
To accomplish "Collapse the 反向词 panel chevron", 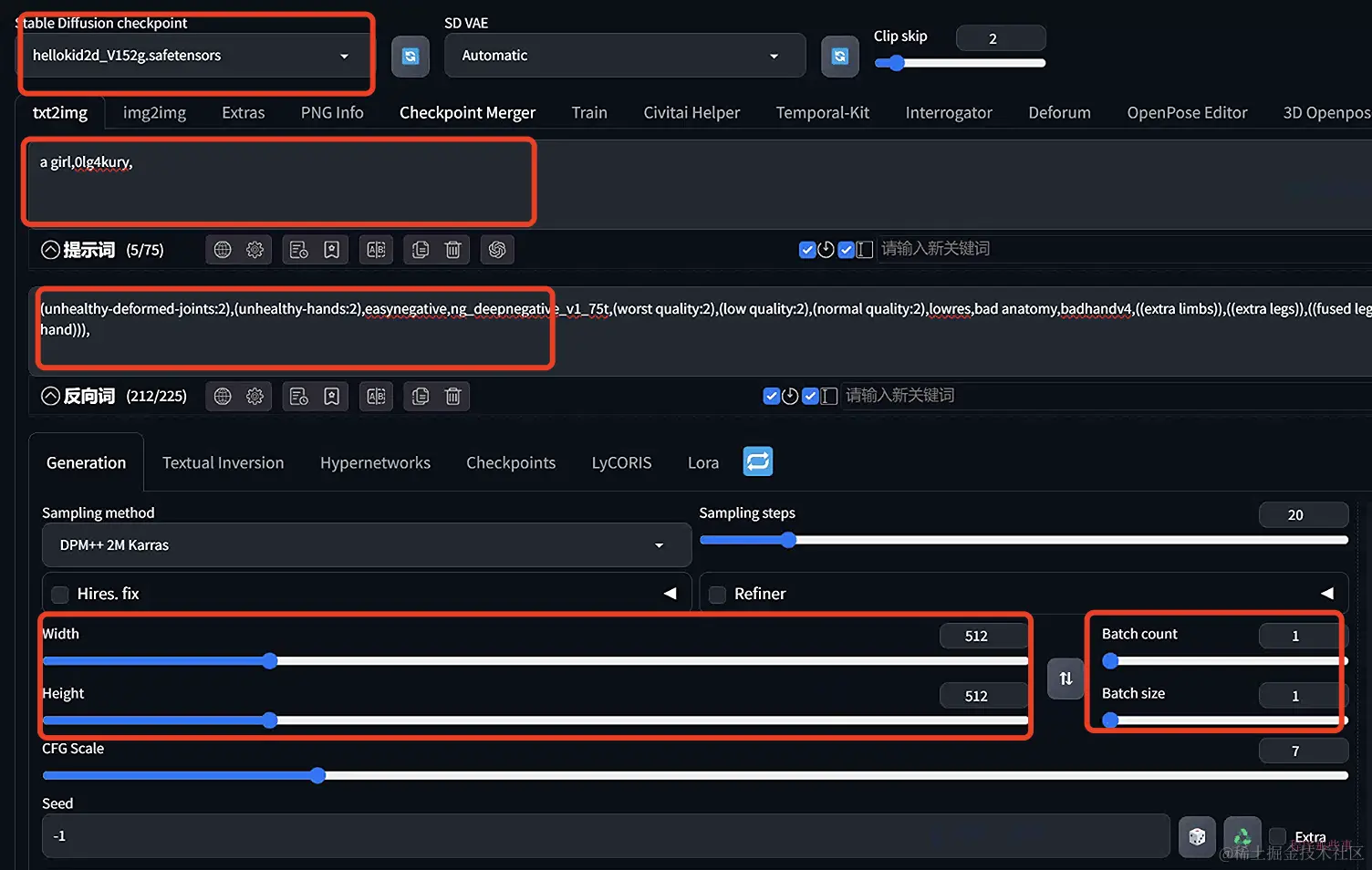I will (51, 396).
